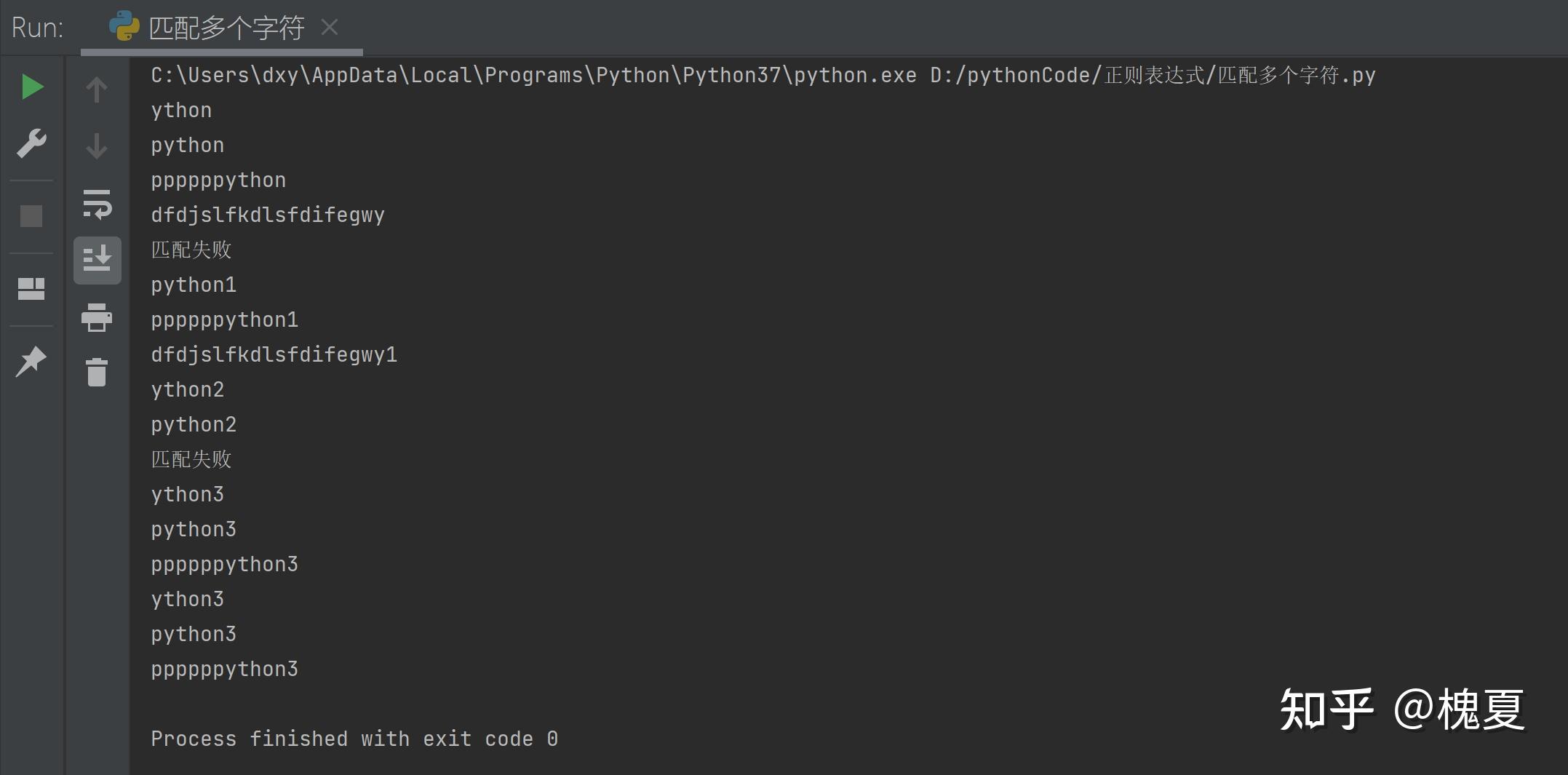Click the Up stack trace arrow
Viewport: 1568px width, 775px height.
(x=97, y=90)
